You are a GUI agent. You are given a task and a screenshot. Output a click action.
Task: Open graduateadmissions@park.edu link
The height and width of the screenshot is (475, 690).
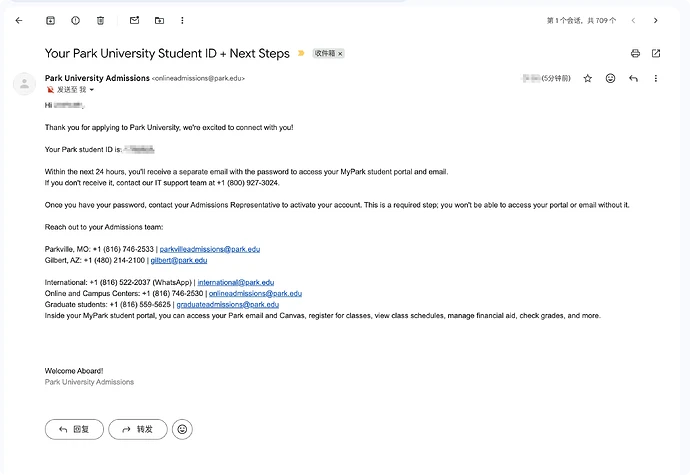[228, 304]
